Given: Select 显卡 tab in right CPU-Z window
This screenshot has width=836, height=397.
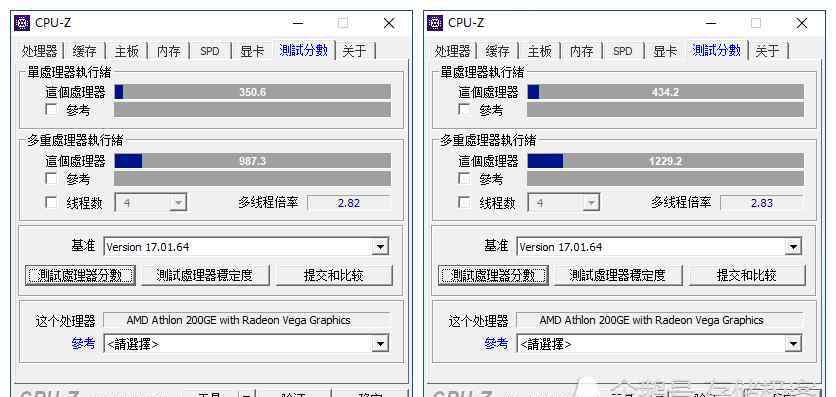Looking at the screenshot, I should pos(665,51).
